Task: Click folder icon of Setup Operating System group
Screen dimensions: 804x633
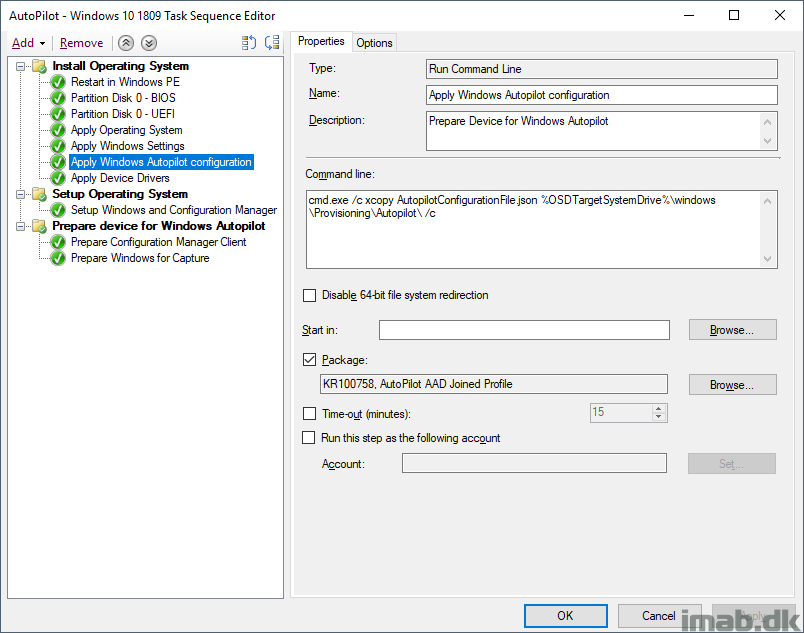Action: tap(39, 194)
